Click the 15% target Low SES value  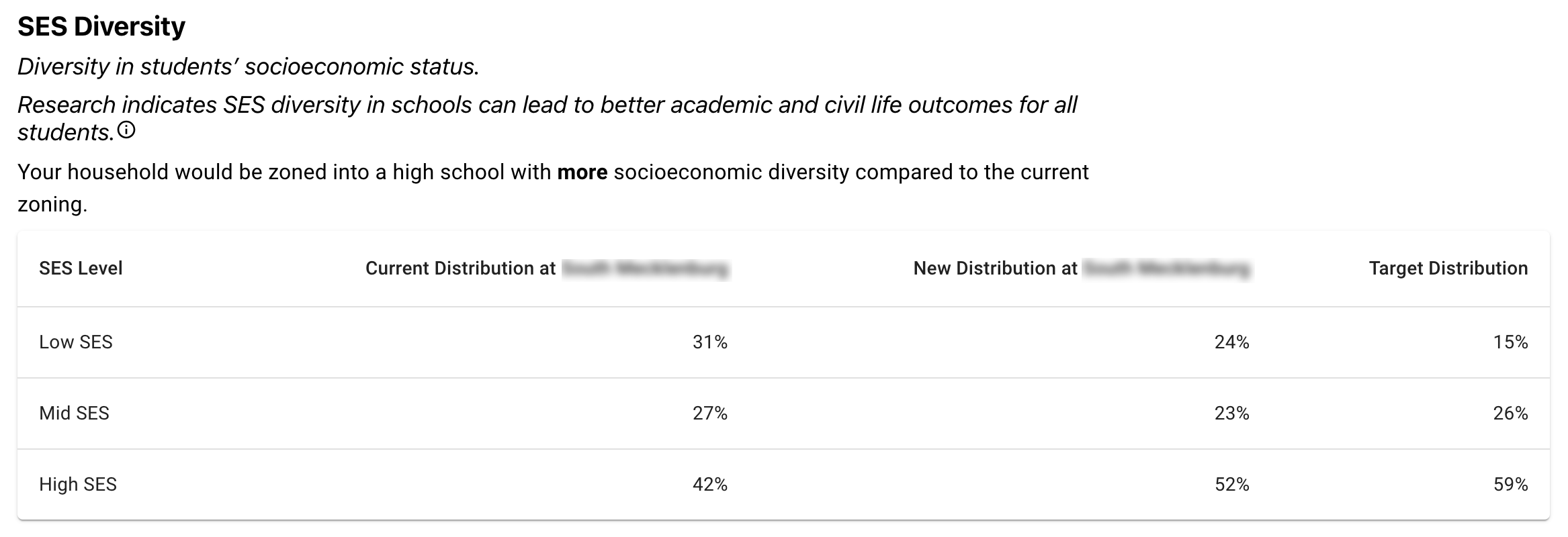[x=1510, y=342]
